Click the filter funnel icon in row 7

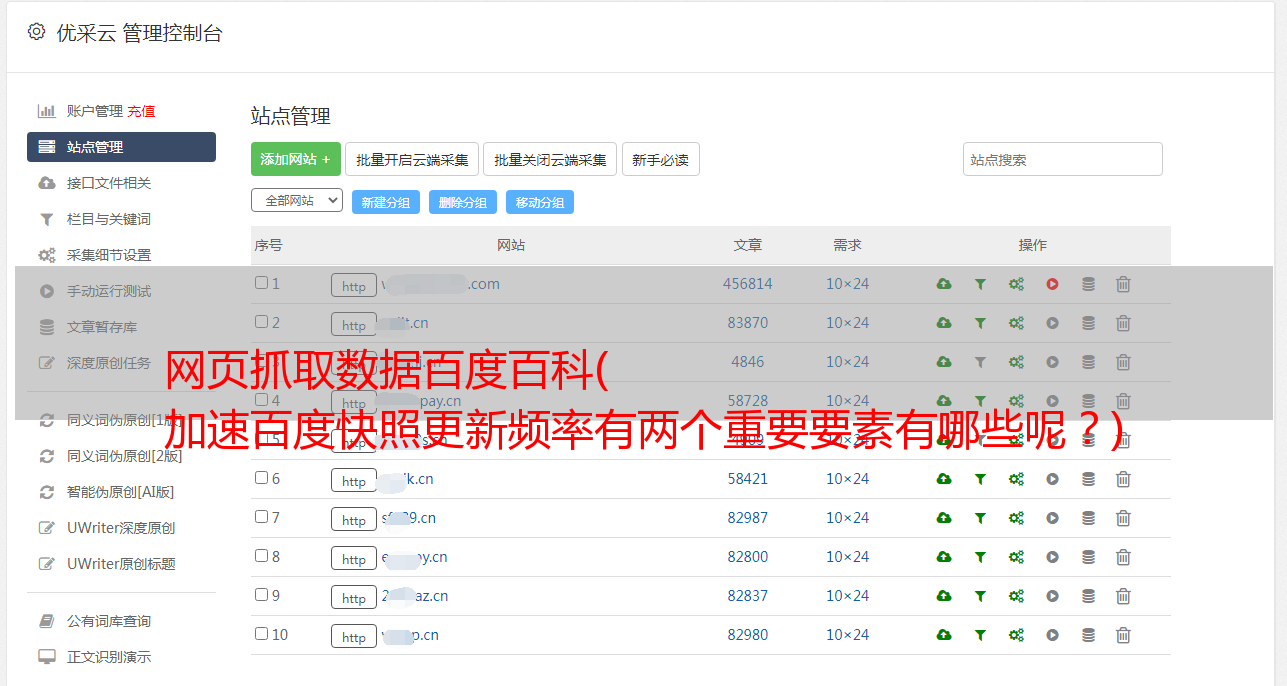point(980,518)
